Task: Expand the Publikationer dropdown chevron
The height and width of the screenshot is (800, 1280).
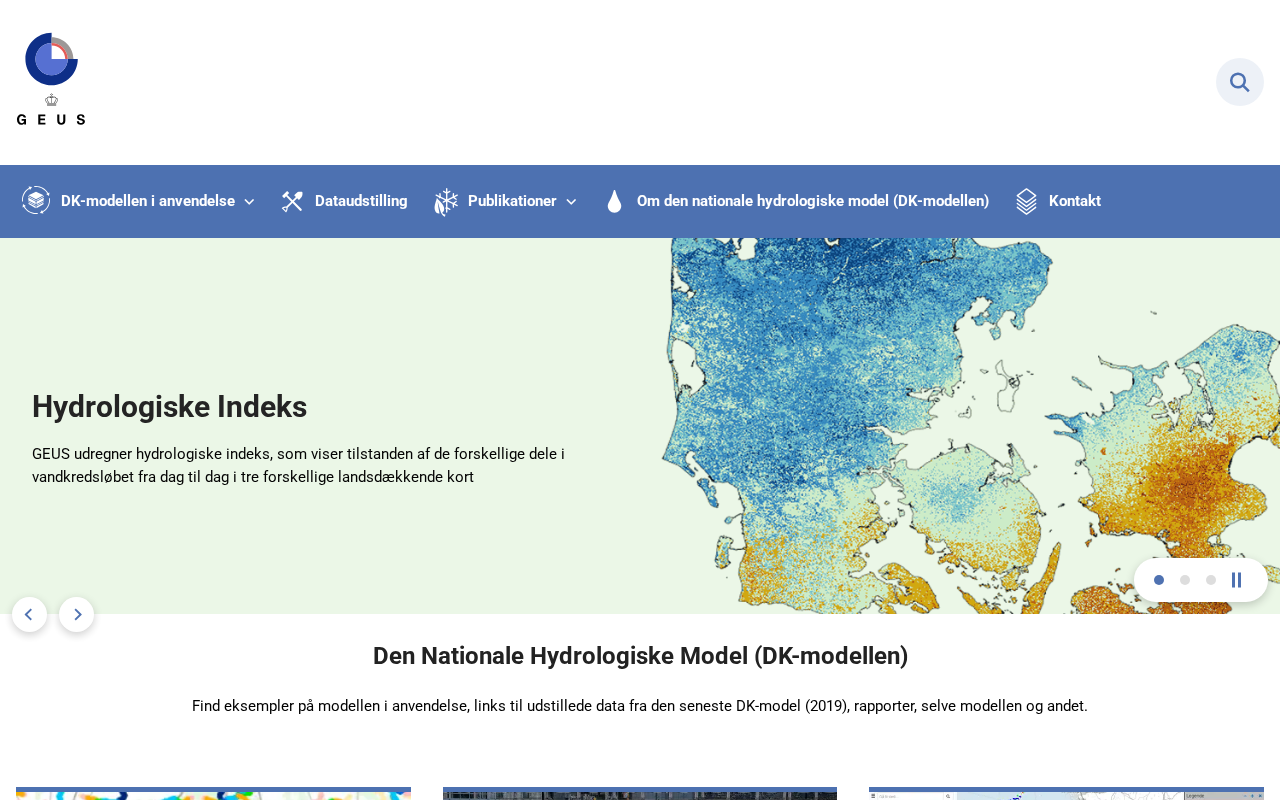Action: coord(571,202)
